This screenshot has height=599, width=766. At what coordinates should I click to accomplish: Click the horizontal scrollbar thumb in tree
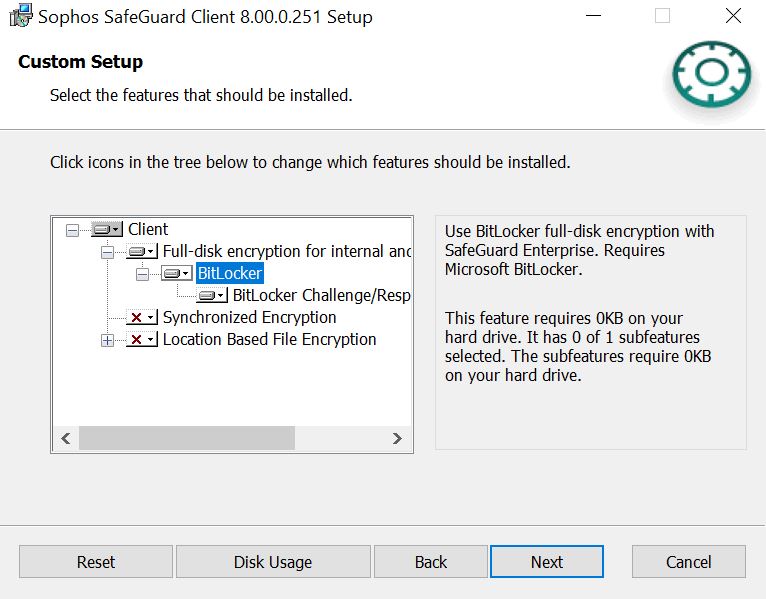(x=187, y=438)
